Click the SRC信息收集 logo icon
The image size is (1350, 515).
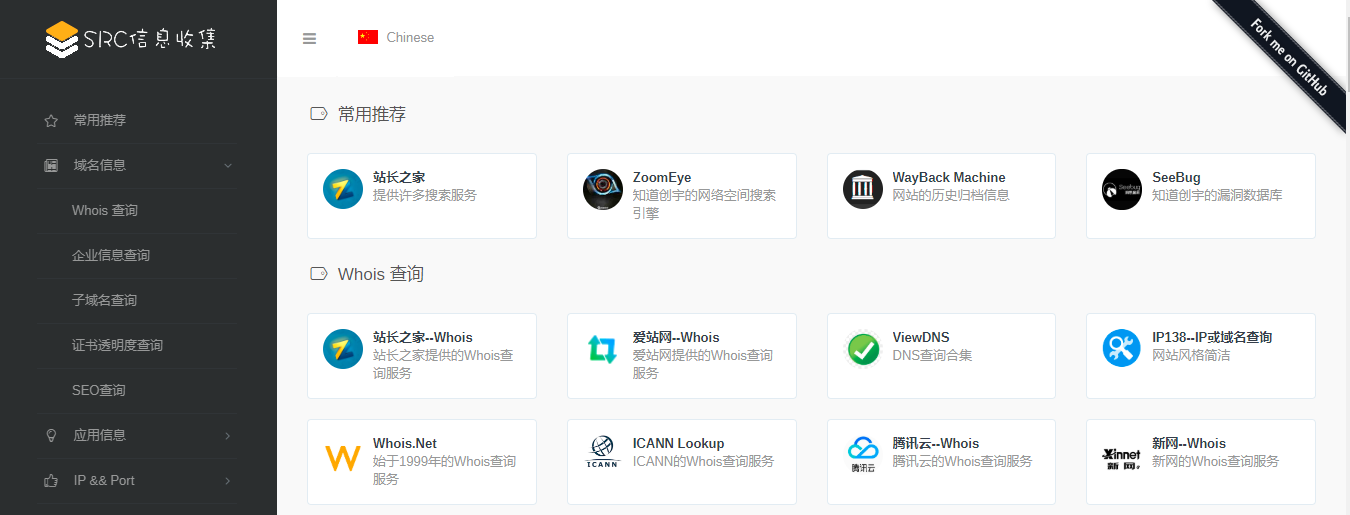click(x=62, y=39)
